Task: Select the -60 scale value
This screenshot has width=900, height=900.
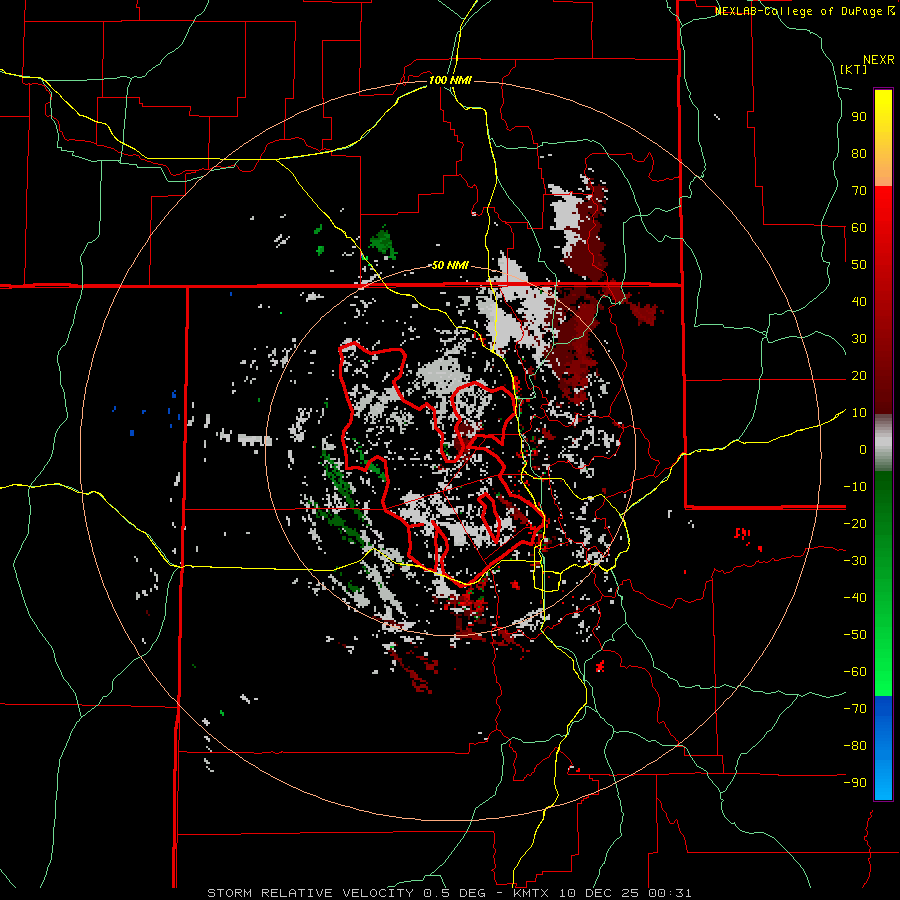Action: (855, 672)
